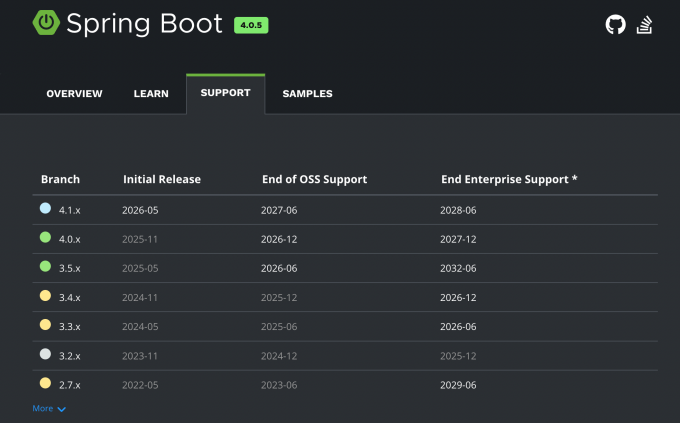Select branch label 3.4.x
The width and height of the screenshot is (680, 423).
pyautogui.click(x=70, y=298)
